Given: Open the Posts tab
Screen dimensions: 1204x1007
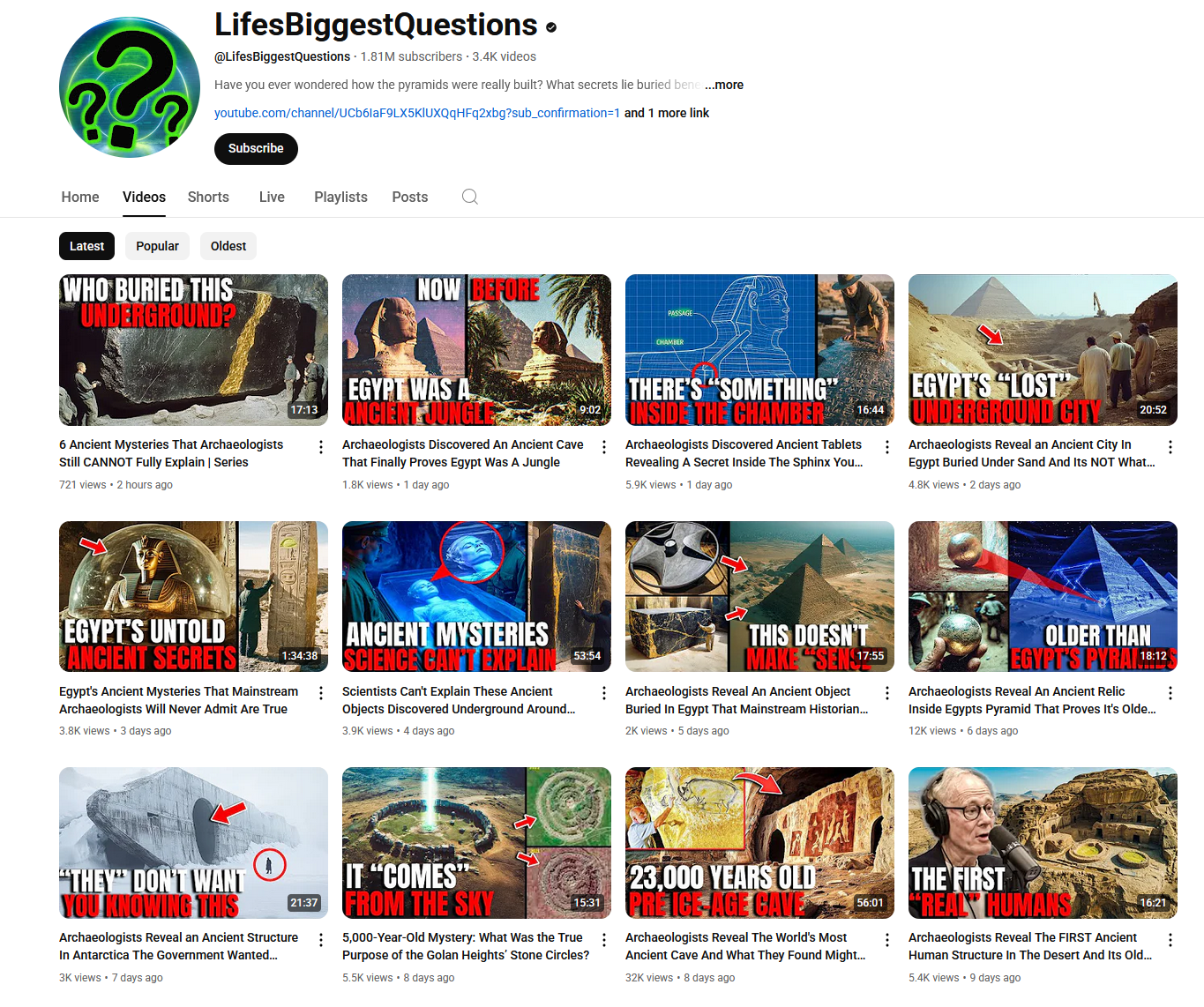Looking at the screenshot, I should [x=410, y=197].
